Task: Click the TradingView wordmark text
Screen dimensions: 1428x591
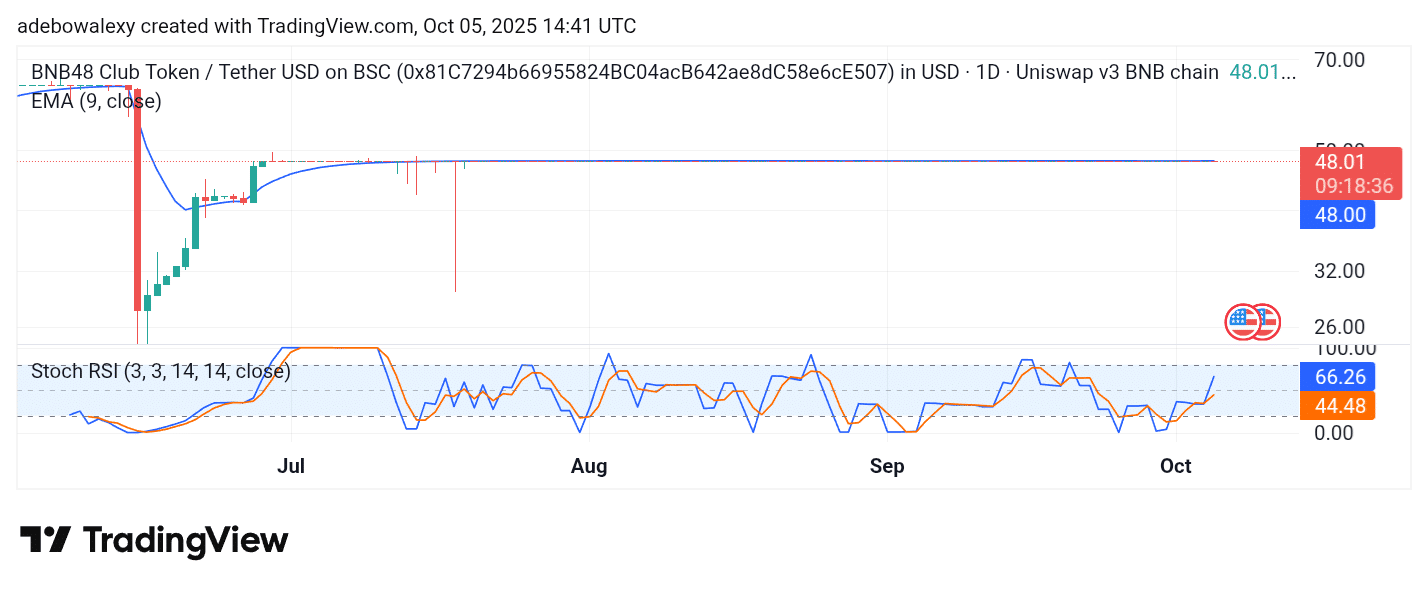Action: [x=186, y=541]
